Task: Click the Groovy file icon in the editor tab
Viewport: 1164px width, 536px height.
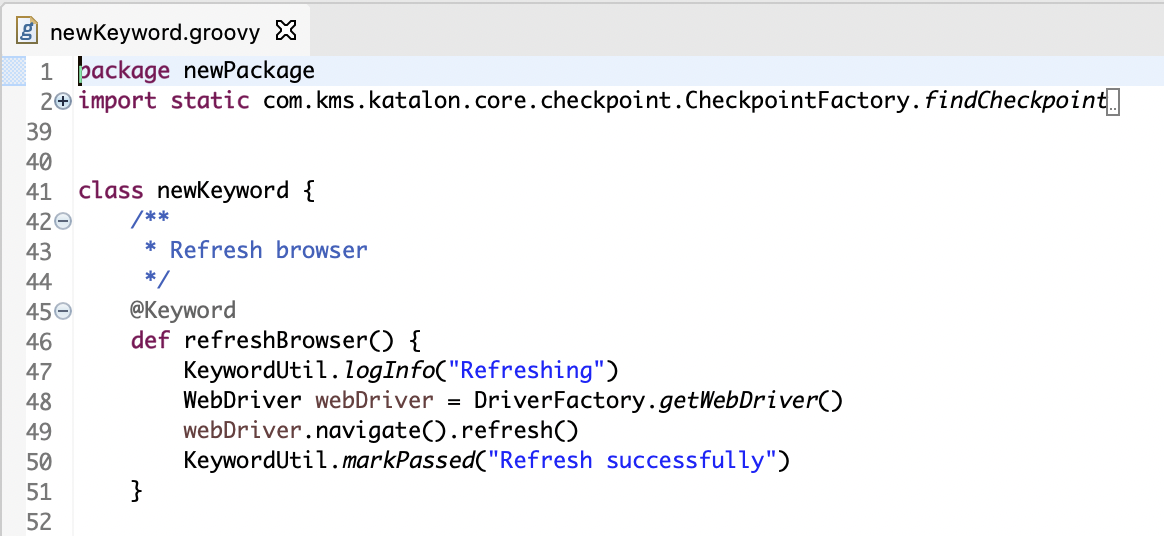Action: [28, 31]
